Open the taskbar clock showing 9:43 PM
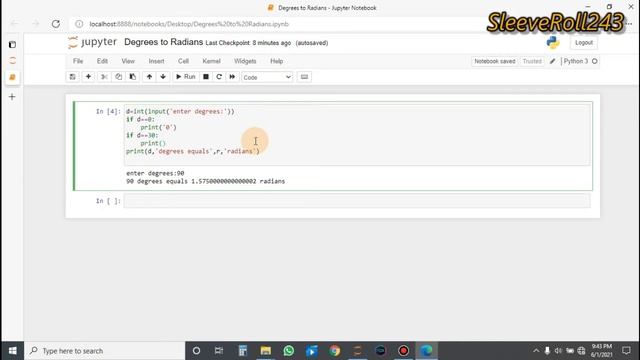This screenshot has height=360, width=640. click(601, 351)
